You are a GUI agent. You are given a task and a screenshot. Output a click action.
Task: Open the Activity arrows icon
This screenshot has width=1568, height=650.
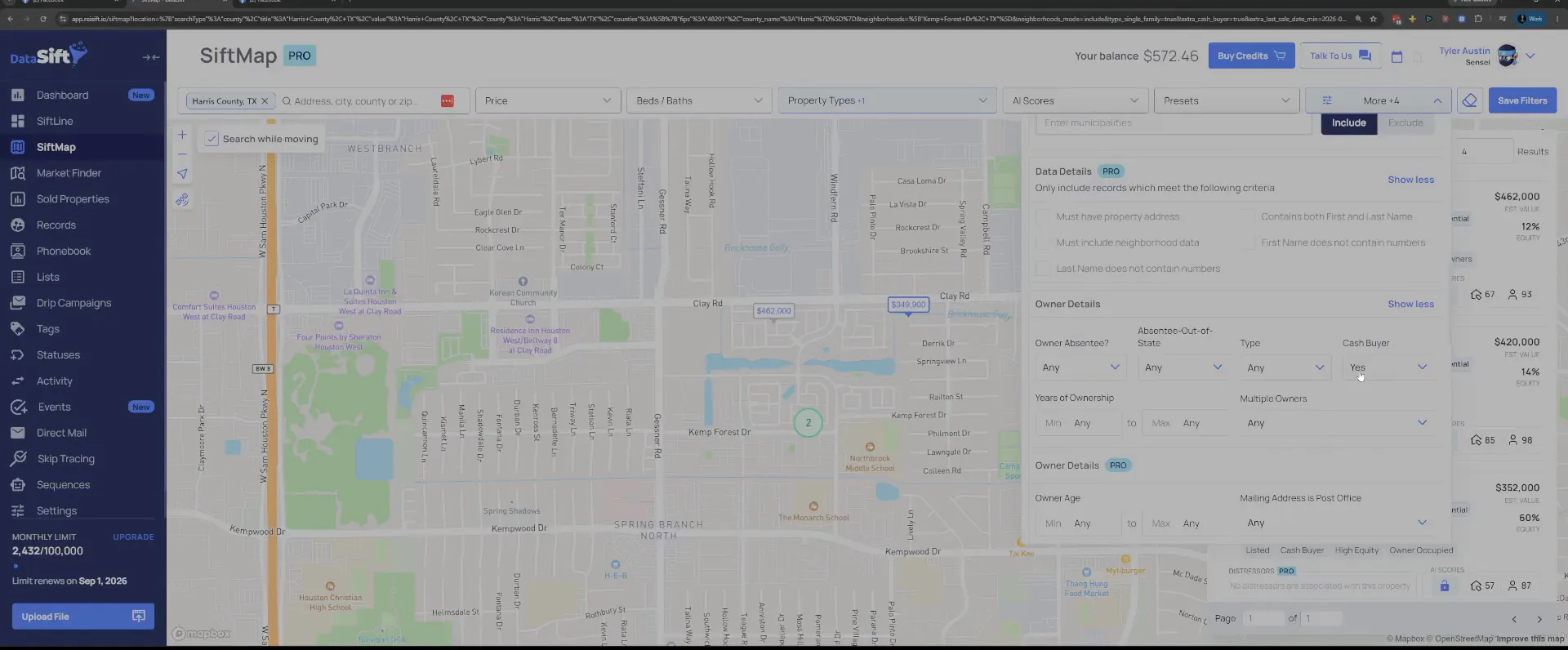point(18,381)
